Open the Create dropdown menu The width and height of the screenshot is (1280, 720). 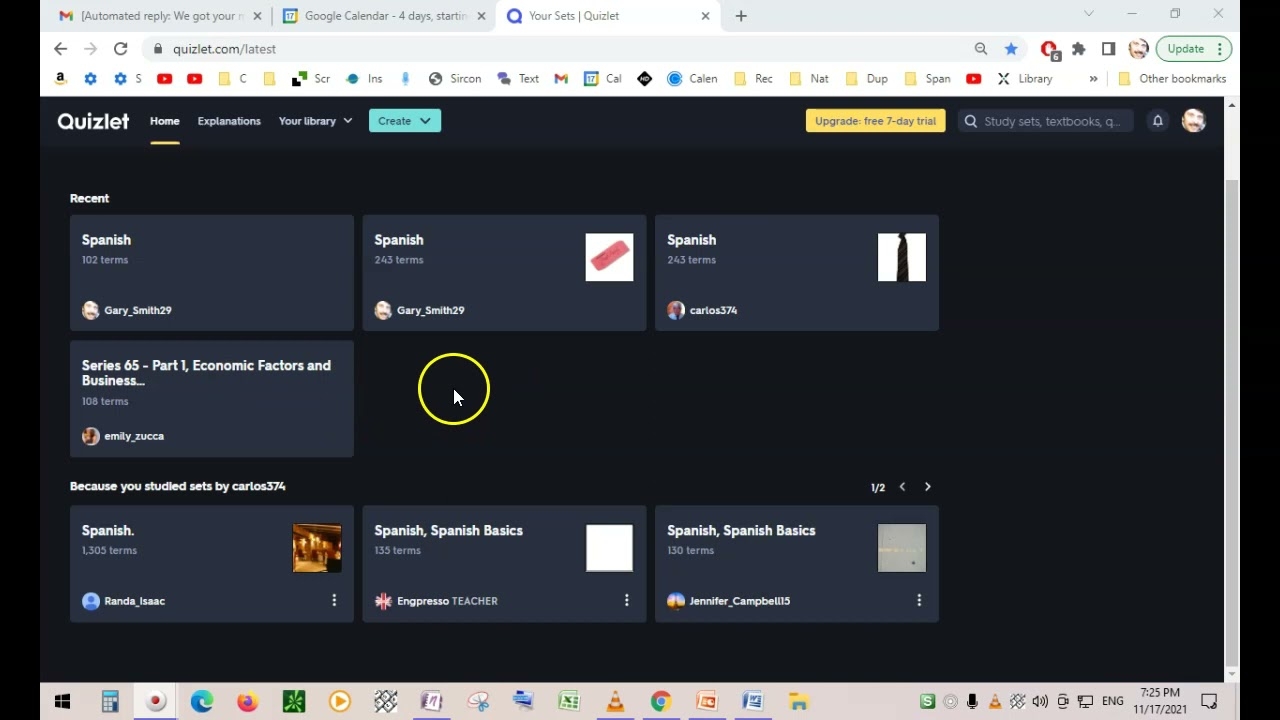(404, 121)
